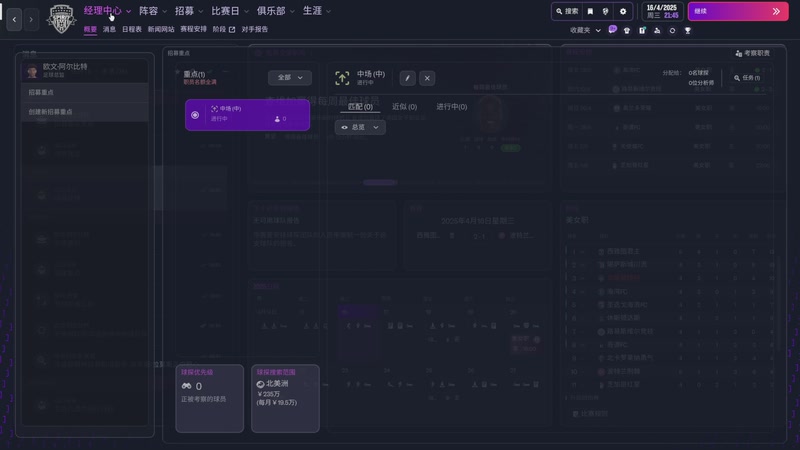Switch to the 进行中(0) tab
This screenshot has width=800, height=450.
(452, 107)
